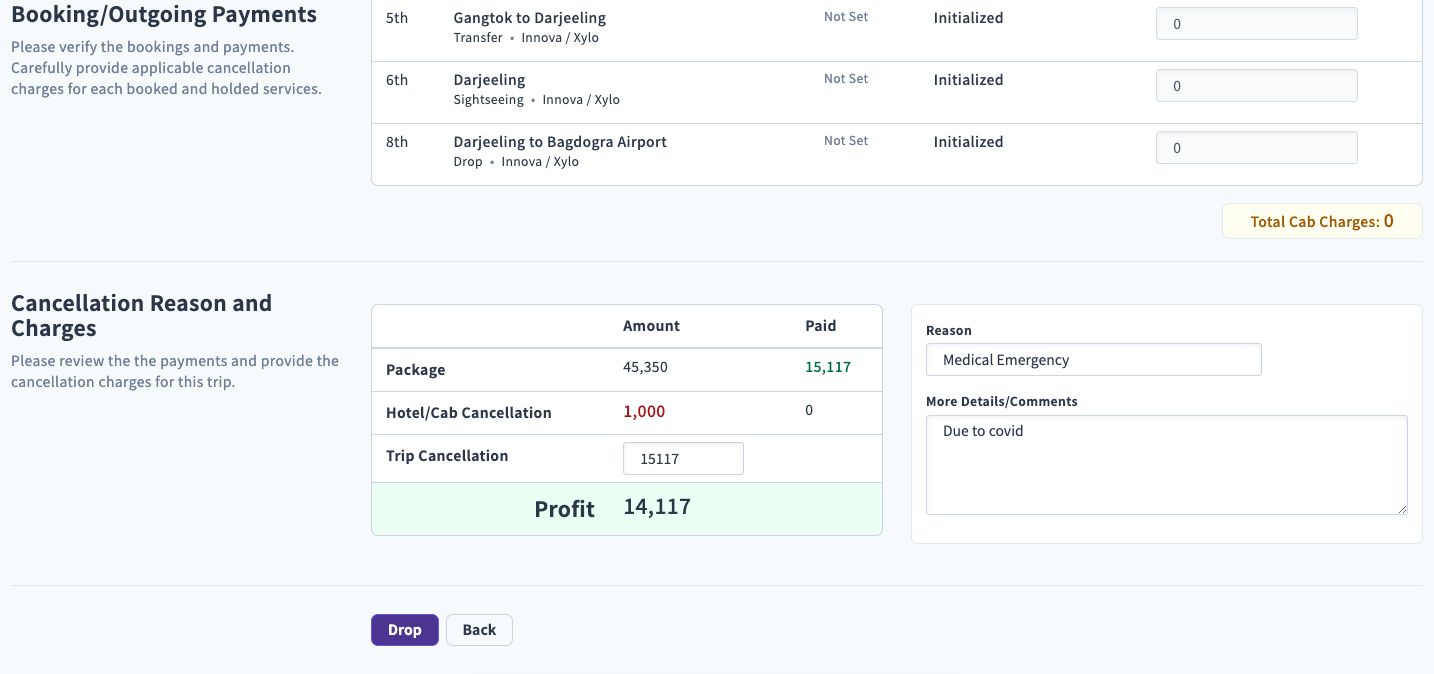
Task: Click the Profit value 14,117
Action: (657, 506)
